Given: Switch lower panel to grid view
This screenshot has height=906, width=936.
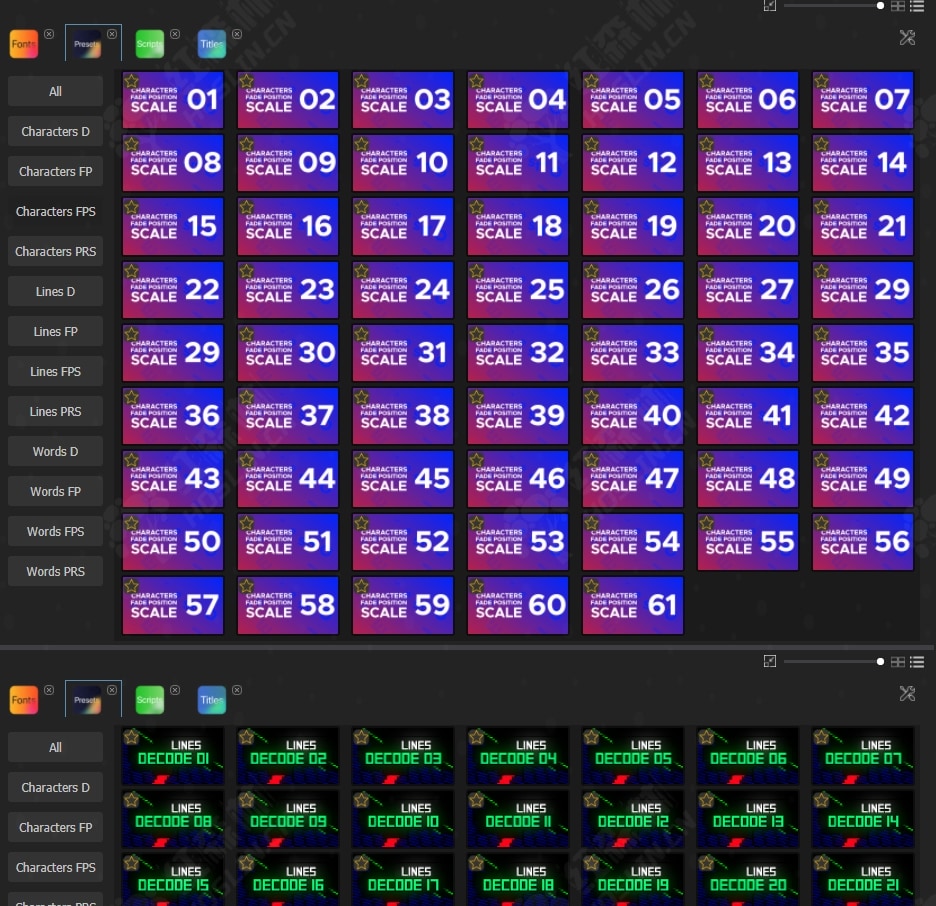Looking at the screenshot, I should pyautogui.click(x=898, y=662).
